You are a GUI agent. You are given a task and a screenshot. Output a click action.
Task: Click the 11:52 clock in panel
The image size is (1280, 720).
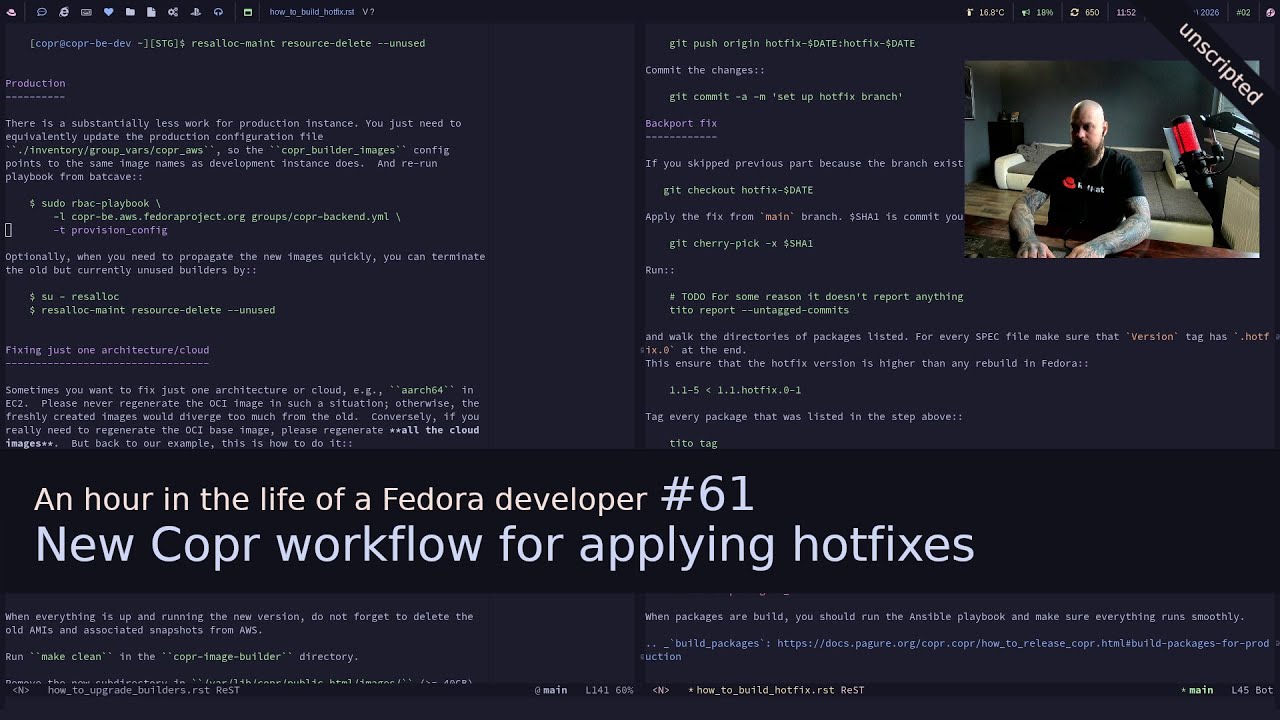click(1126, 12)
